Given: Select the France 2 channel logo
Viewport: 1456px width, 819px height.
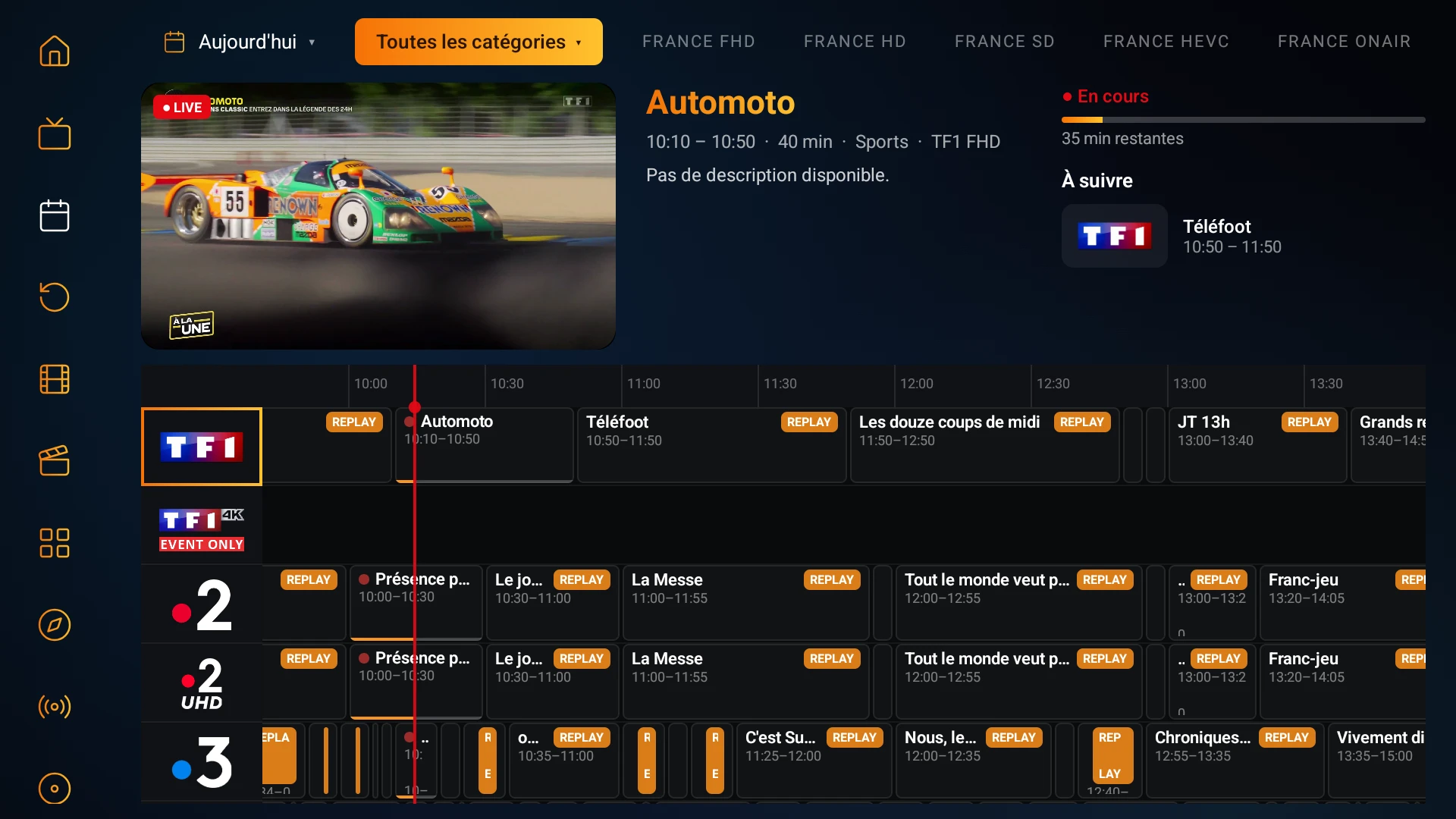Looking at the screenshot, I should tap(202, 604).
